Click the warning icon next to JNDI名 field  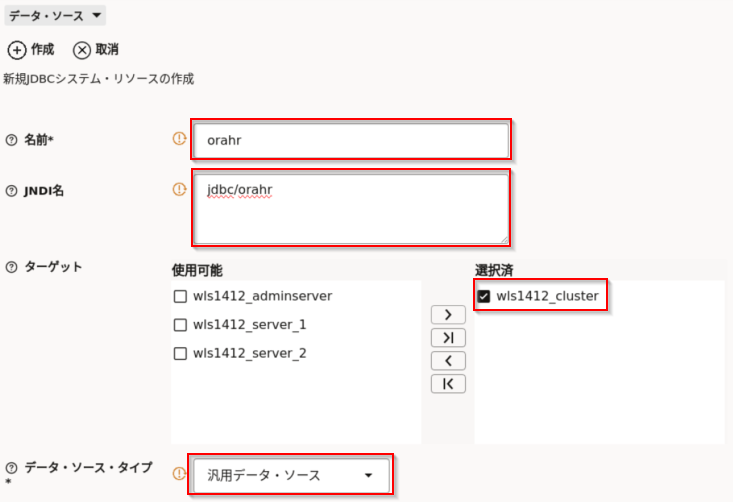180,188
